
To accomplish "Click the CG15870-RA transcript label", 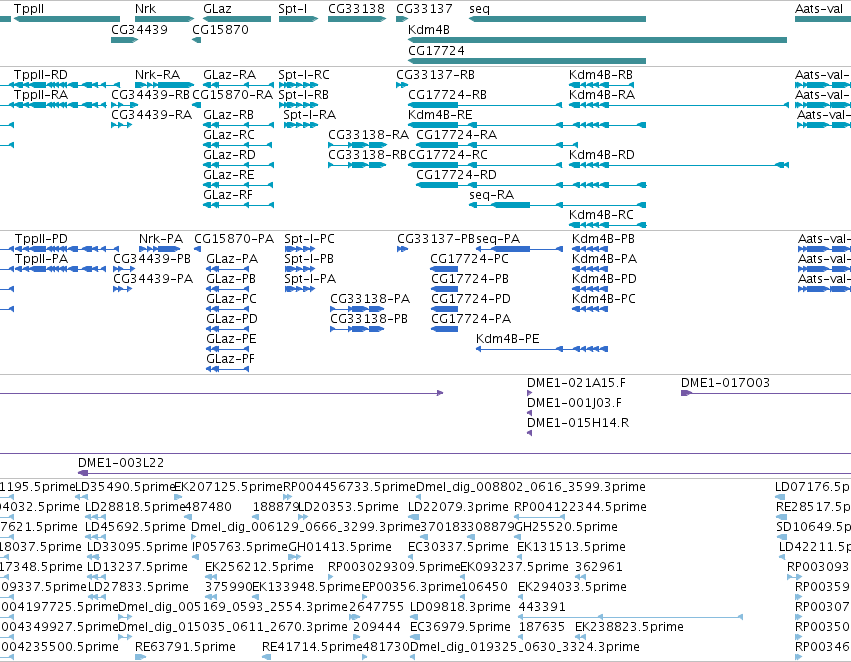I will (232, 94).
